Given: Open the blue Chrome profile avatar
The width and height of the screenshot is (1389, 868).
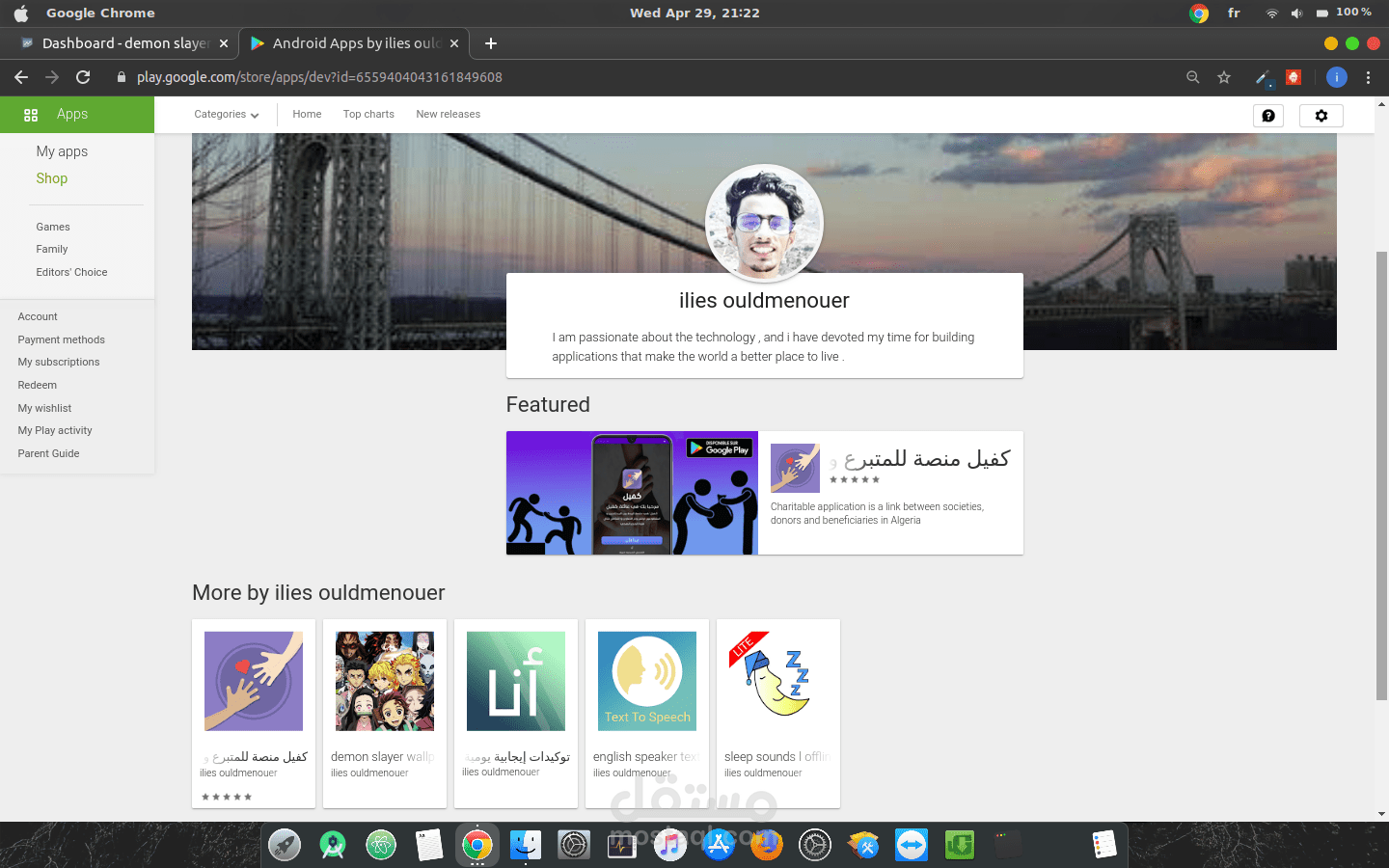Looking at the screenshot, I should pos(1337,77).
